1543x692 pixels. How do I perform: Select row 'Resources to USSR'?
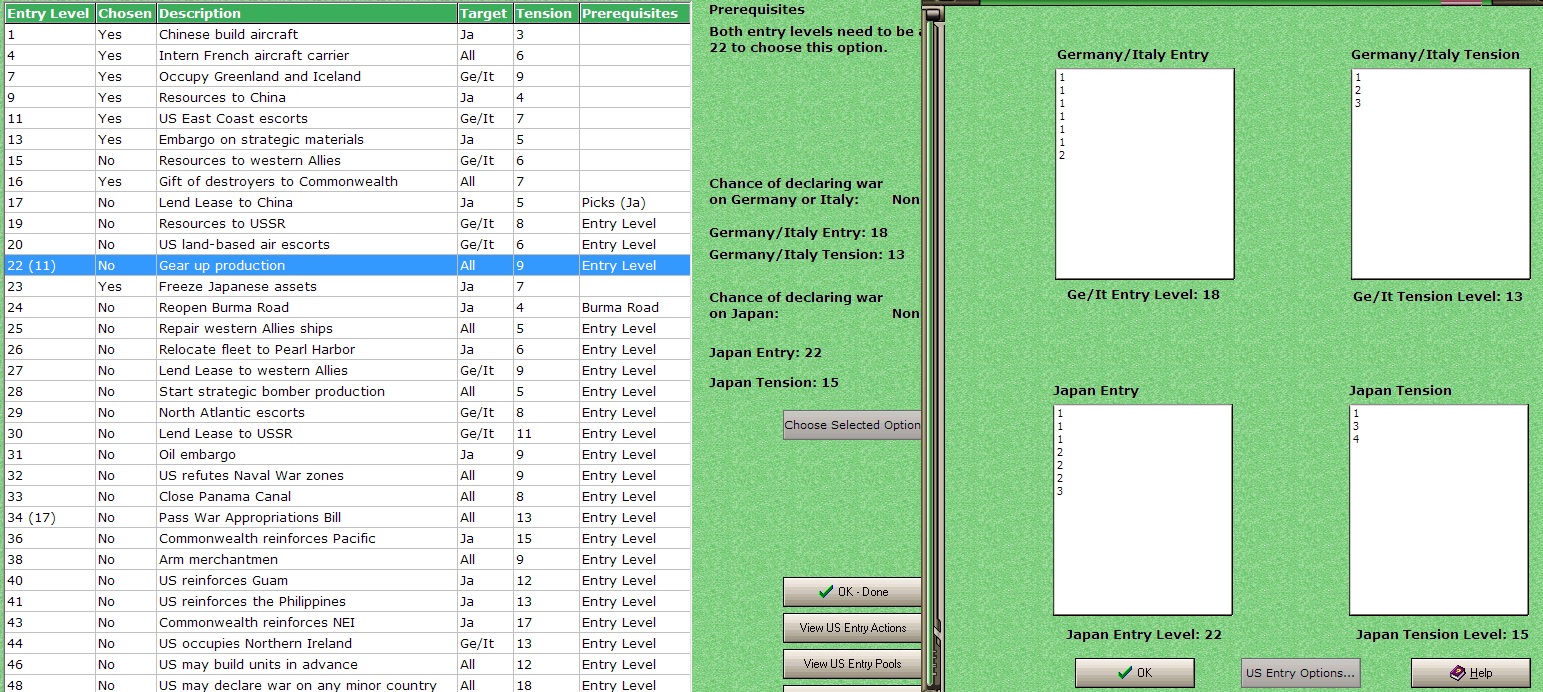(347, 223)
